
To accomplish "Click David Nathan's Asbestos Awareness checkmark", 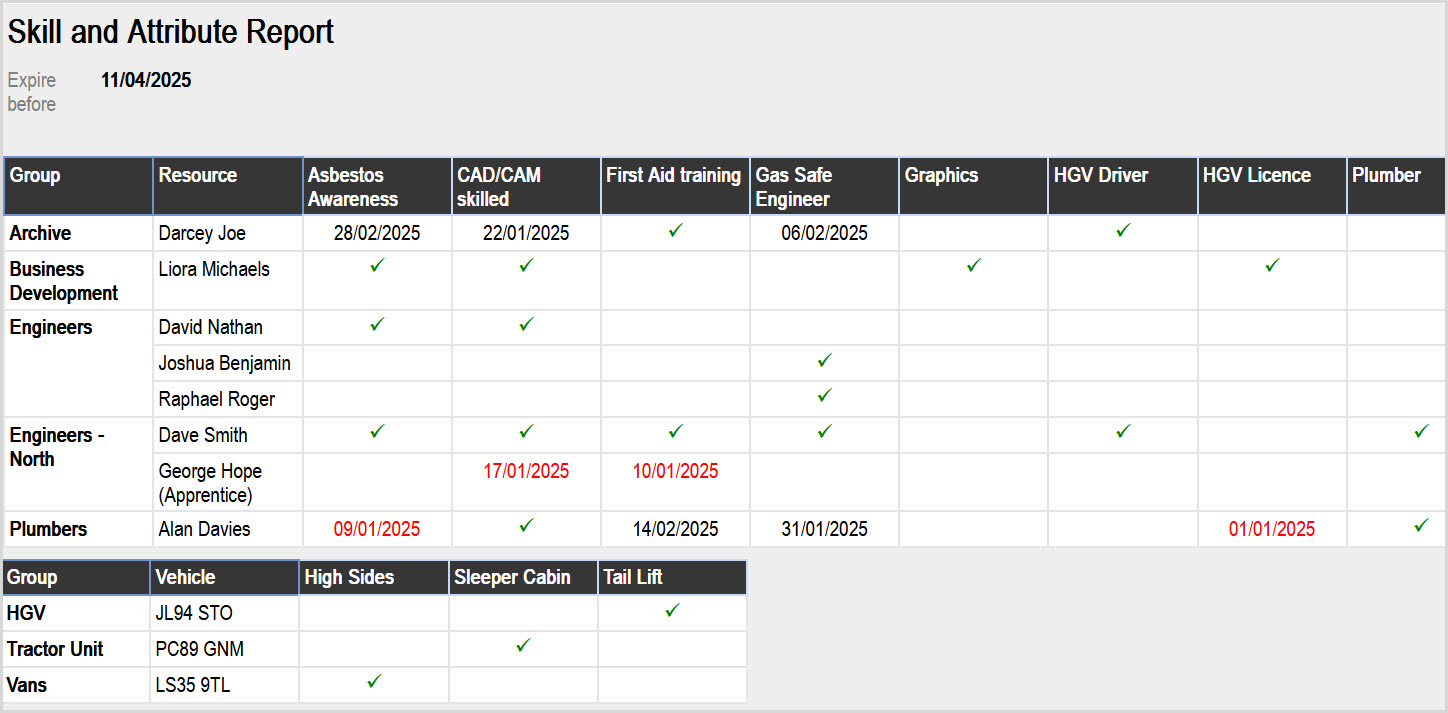I will click(377, 324).
